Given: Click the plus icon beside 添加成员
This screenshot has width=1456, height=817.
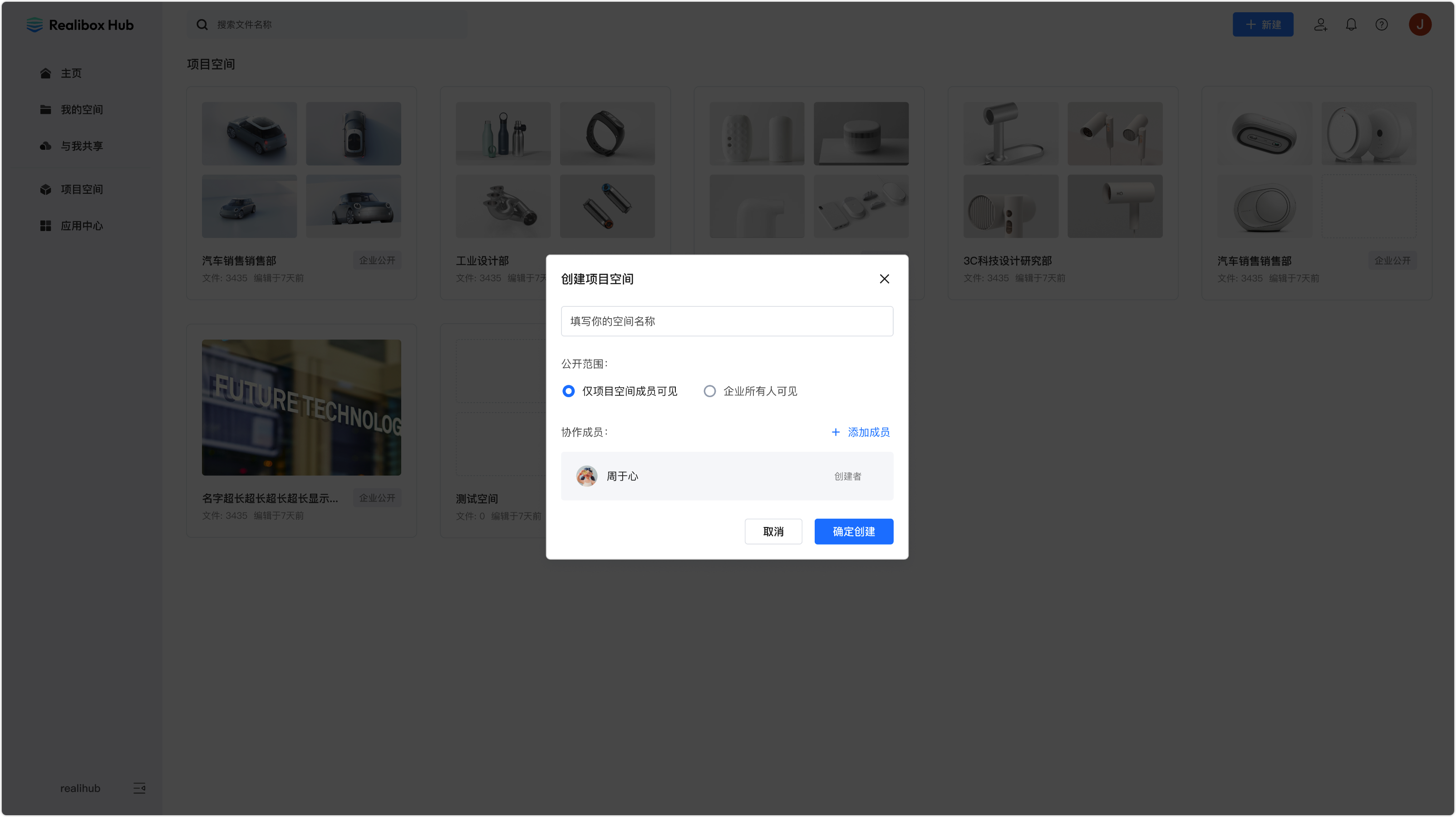Looking at the screenshot, I should [x=836, y=432].
